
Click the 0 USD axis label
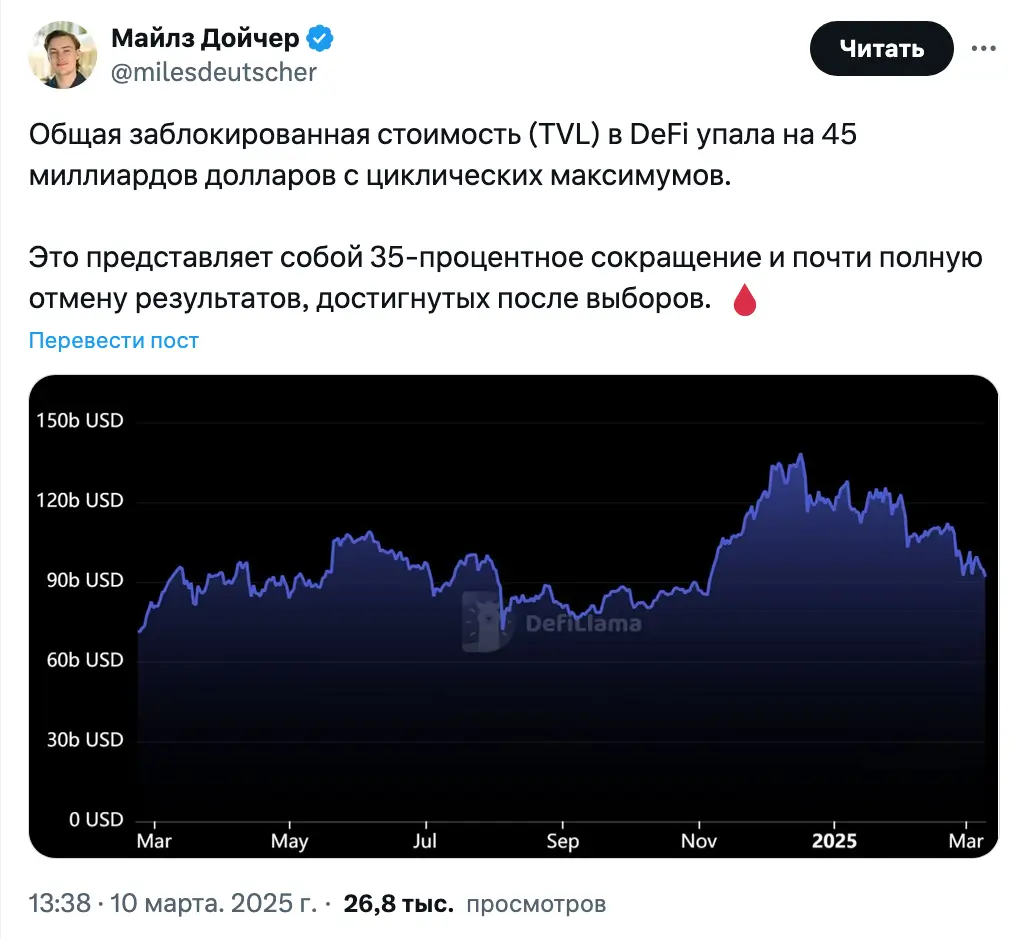click(96, 819)
